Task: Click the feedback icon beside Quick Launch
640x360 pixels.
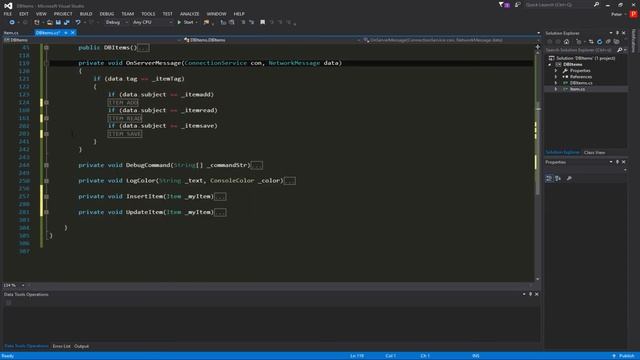Action: [518, 5]
